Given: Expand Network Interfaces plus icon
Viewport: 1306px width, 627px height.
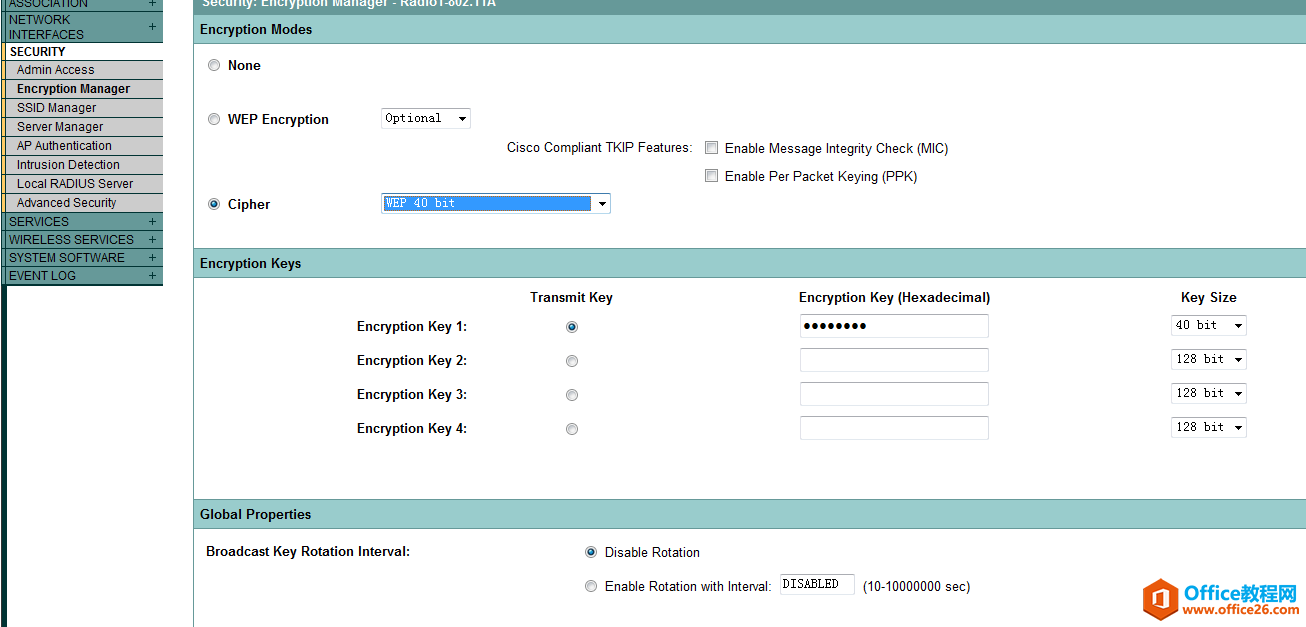Looking at the screenshot, I should [152, 27].
